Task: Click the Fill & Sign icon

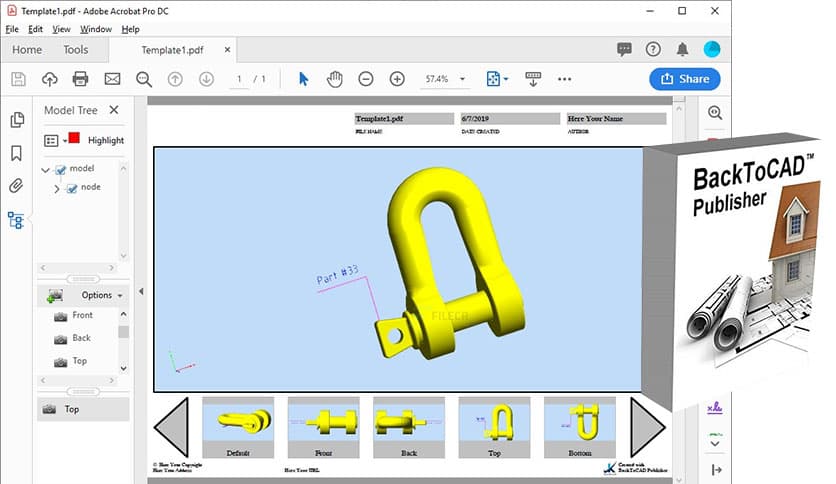Action: click(x=714, y=408)
